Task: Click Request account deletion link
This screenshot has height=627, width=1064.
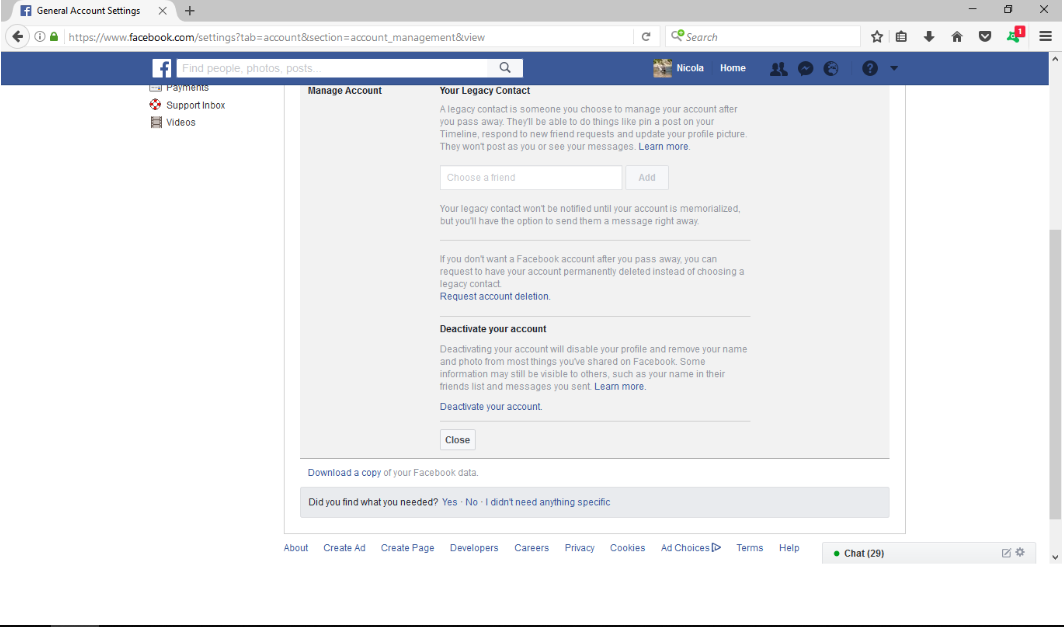Action: click(x=494, y=297)
